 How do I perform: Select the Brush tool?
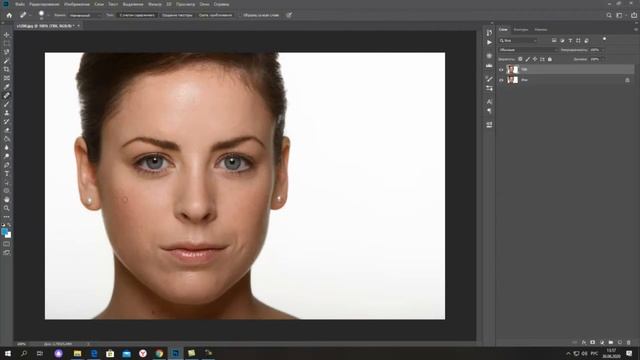coord(7,104)
